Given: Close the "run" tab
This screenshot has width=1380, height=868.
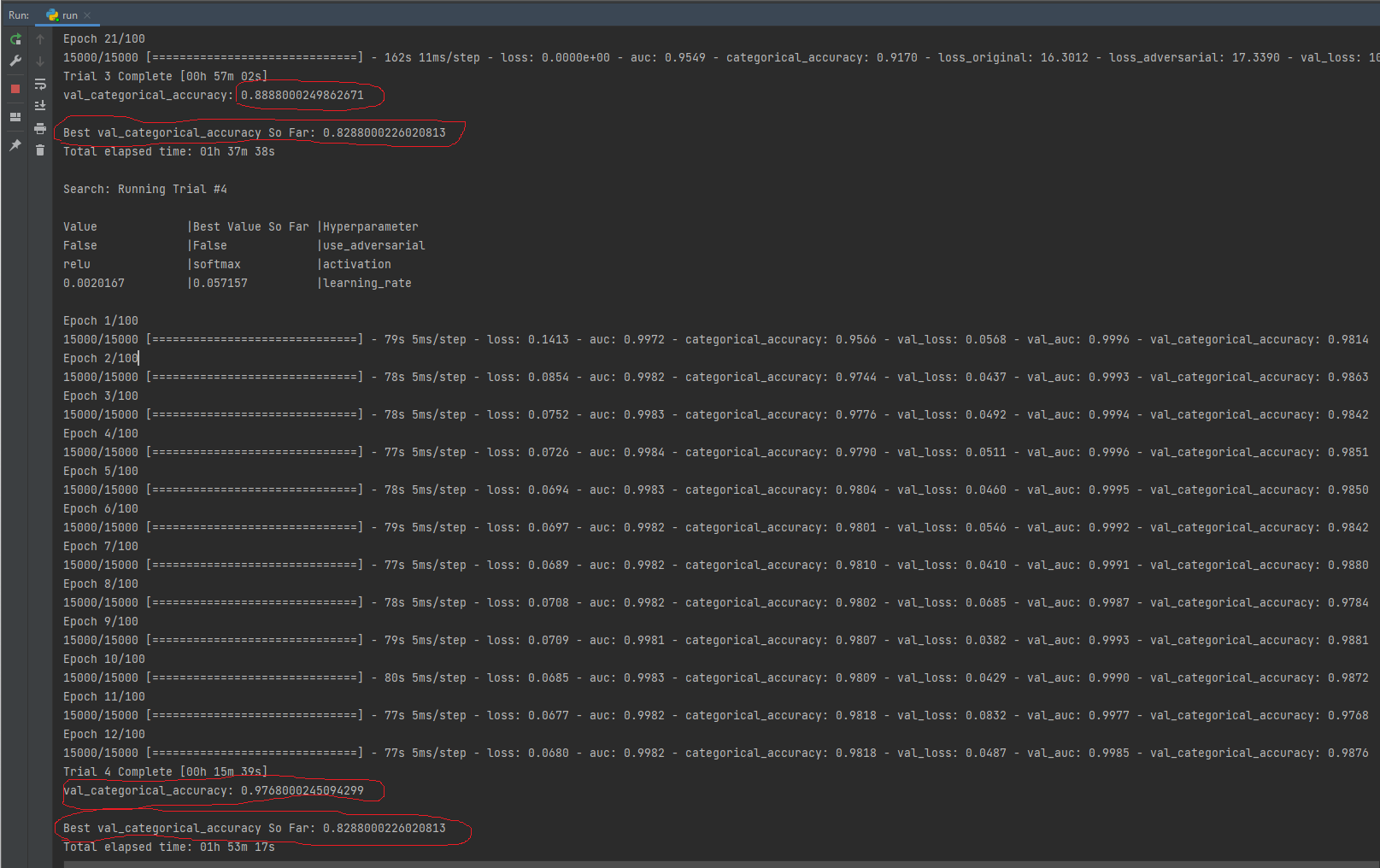Looking at the screenshot, I should click(89, 15).
